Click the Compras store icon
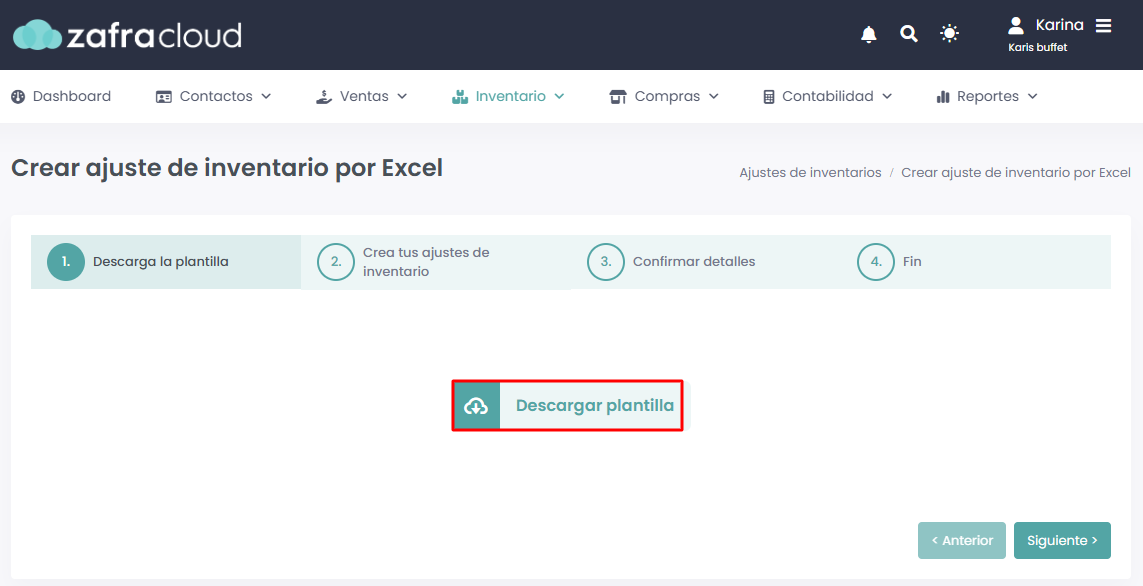The image size is (1143, 586). 618,96
